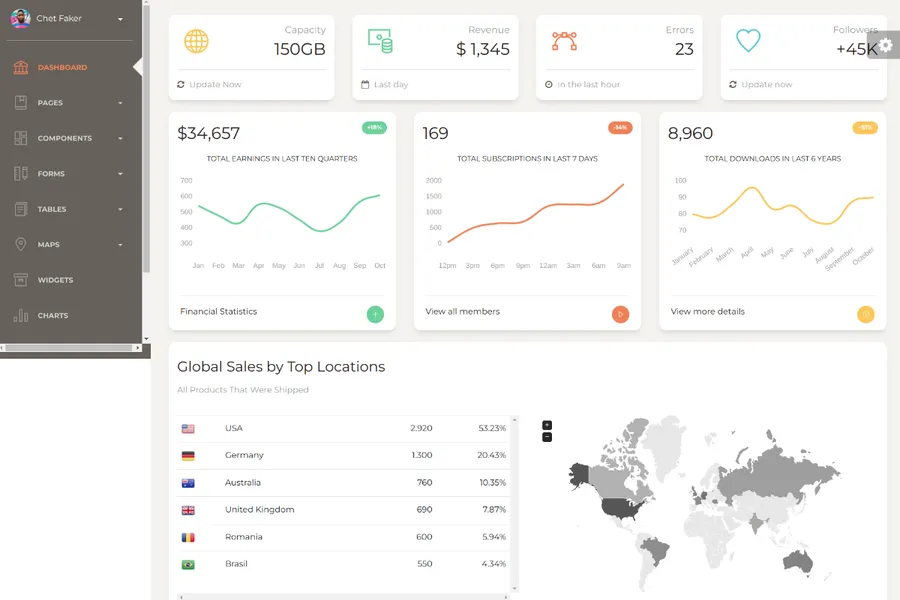Click the globe Capacity icon

pos(196,41)
